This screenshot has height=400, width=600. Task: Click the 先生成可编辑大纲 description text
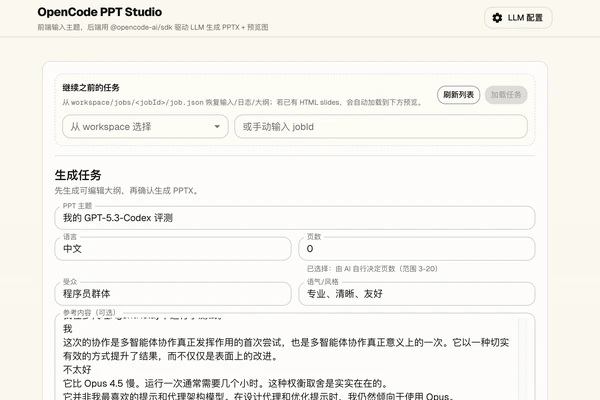click(128, 191)
